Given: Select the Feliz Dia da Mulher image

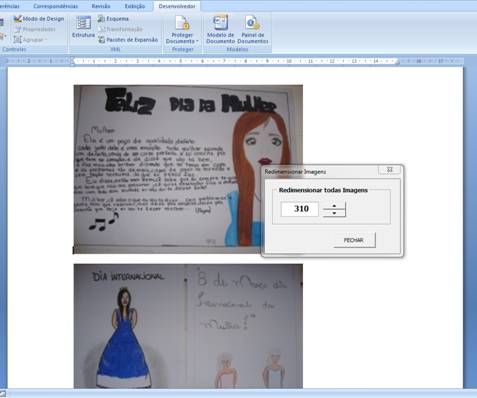Looking at the screenshot, I should [188, 169].
